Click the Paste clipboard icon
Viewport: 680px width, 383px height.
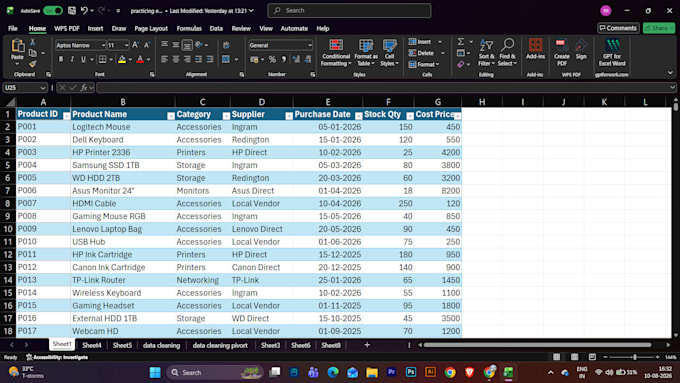point(17,46)
